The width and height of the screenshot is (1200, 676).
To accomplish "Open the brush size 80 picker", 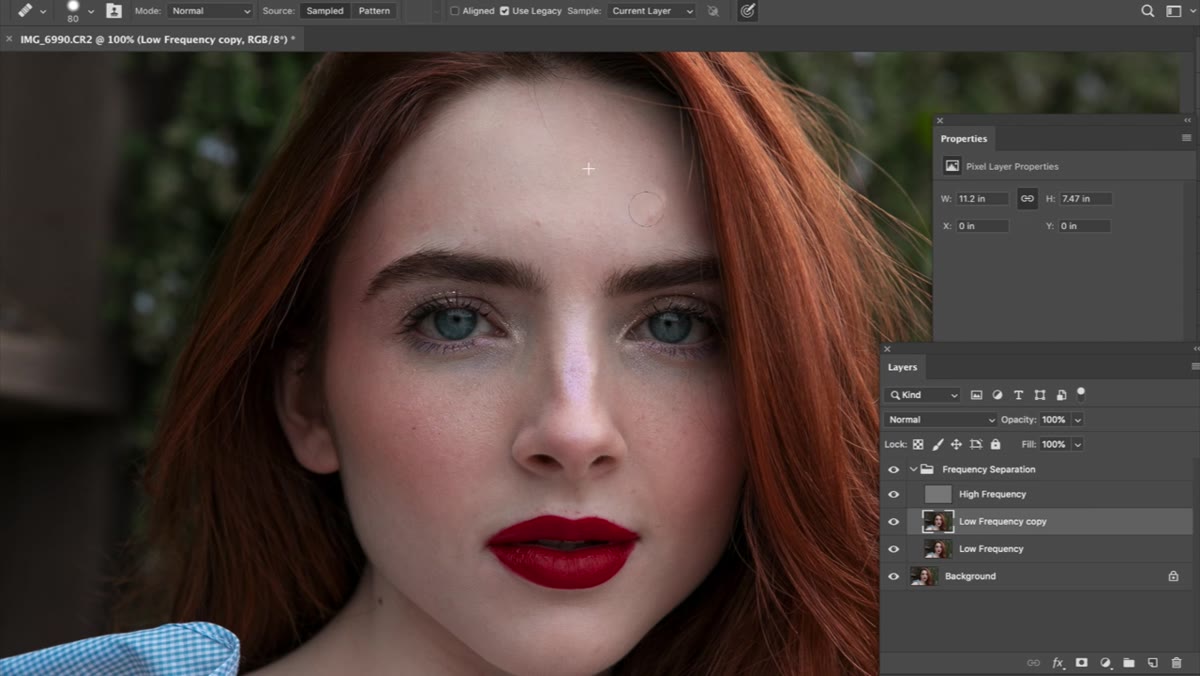I will [80, 11].
